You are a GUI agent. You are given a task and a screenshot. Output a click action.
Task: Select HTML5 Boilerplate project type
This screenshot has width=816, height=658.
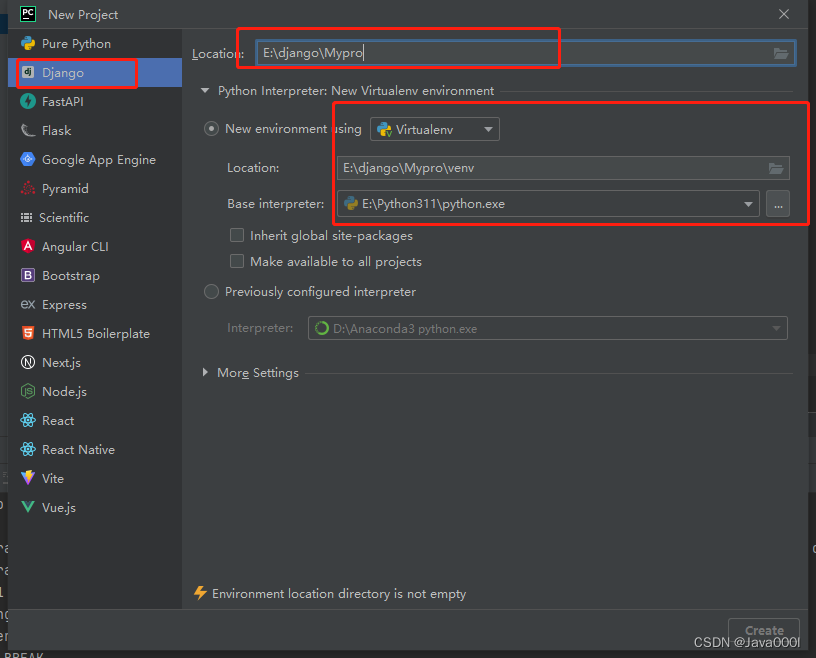click(x=95, y=333)
